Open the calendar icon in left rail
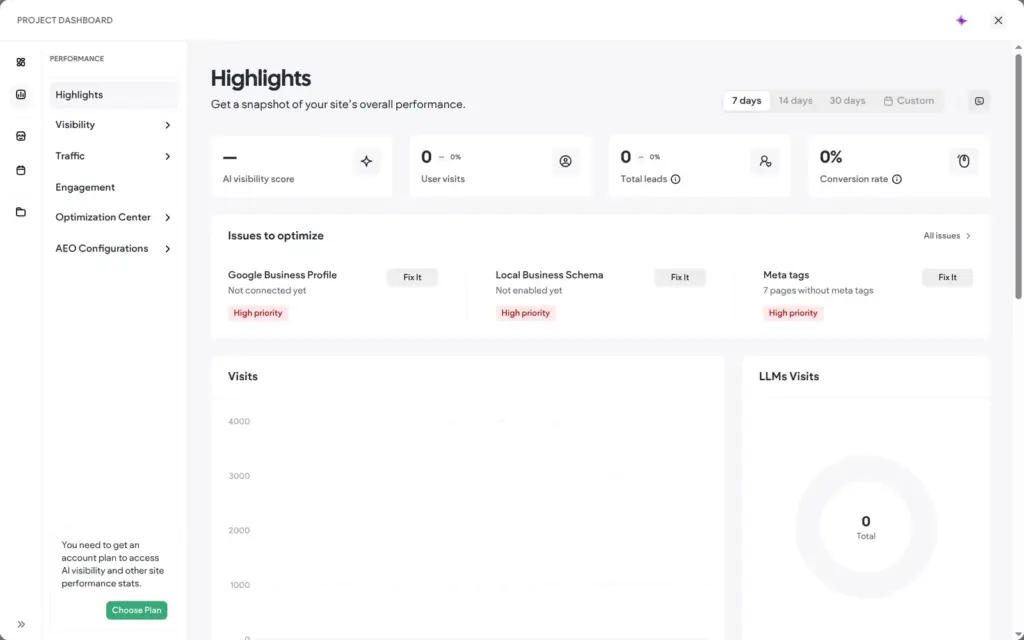 point(21,170)
